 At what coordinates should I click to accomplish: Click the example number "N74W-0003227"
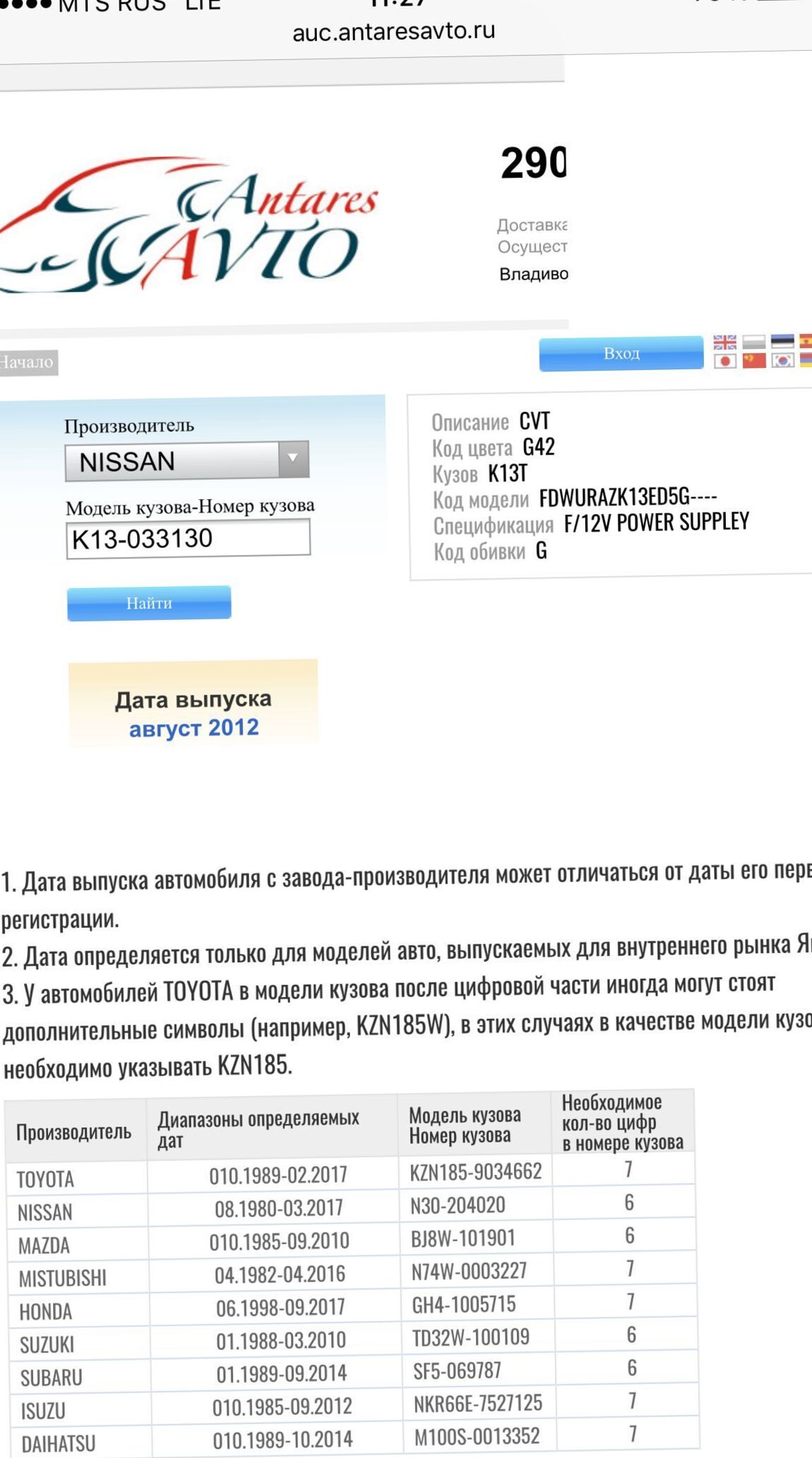coord(470,1272)
